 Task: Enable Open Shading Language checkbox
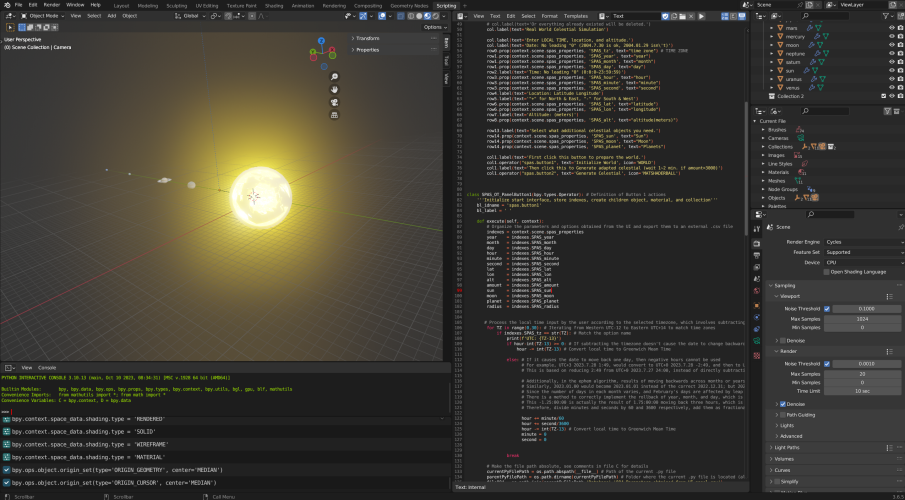pyautogui.click(x=825, y=271)
